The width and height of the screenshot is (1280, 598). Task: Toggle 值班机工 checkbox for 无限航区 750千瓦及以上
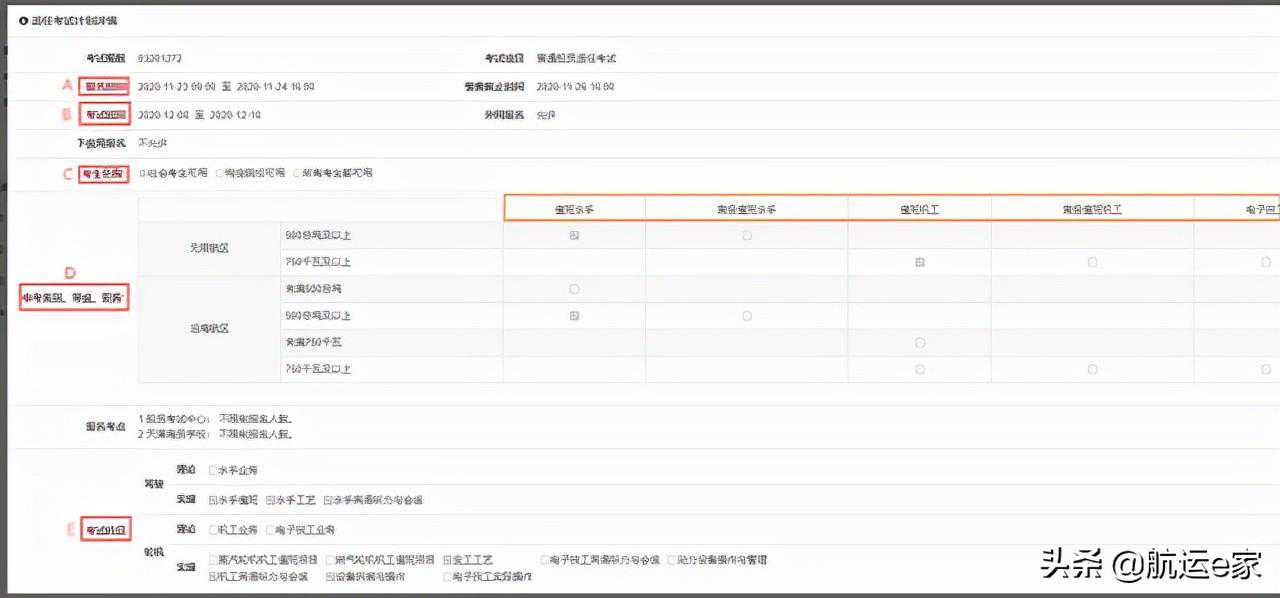[919, 262]
